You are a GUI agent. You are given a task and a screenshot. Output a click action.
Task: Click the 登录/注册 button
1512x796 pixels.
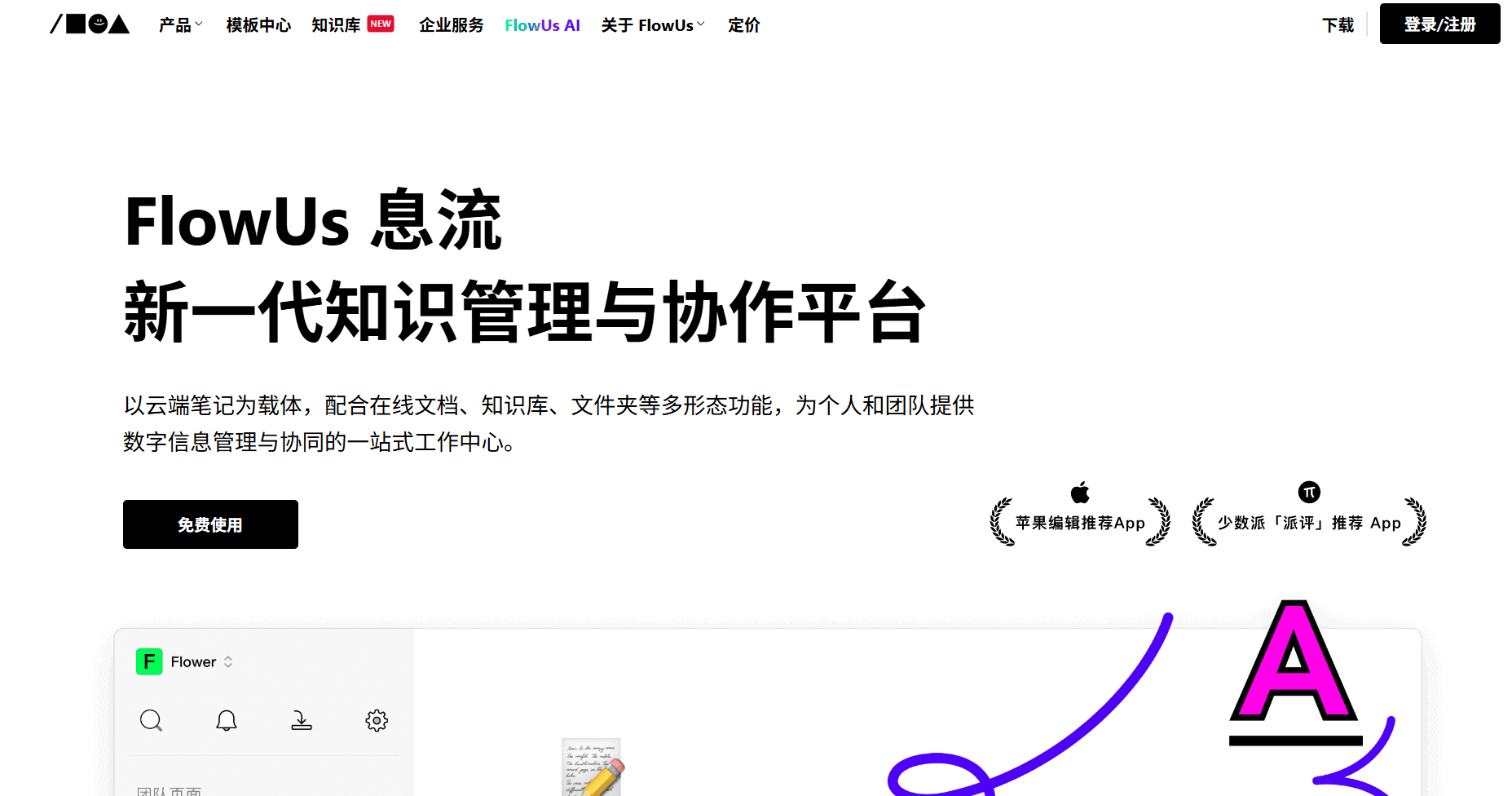[1439, 24]
